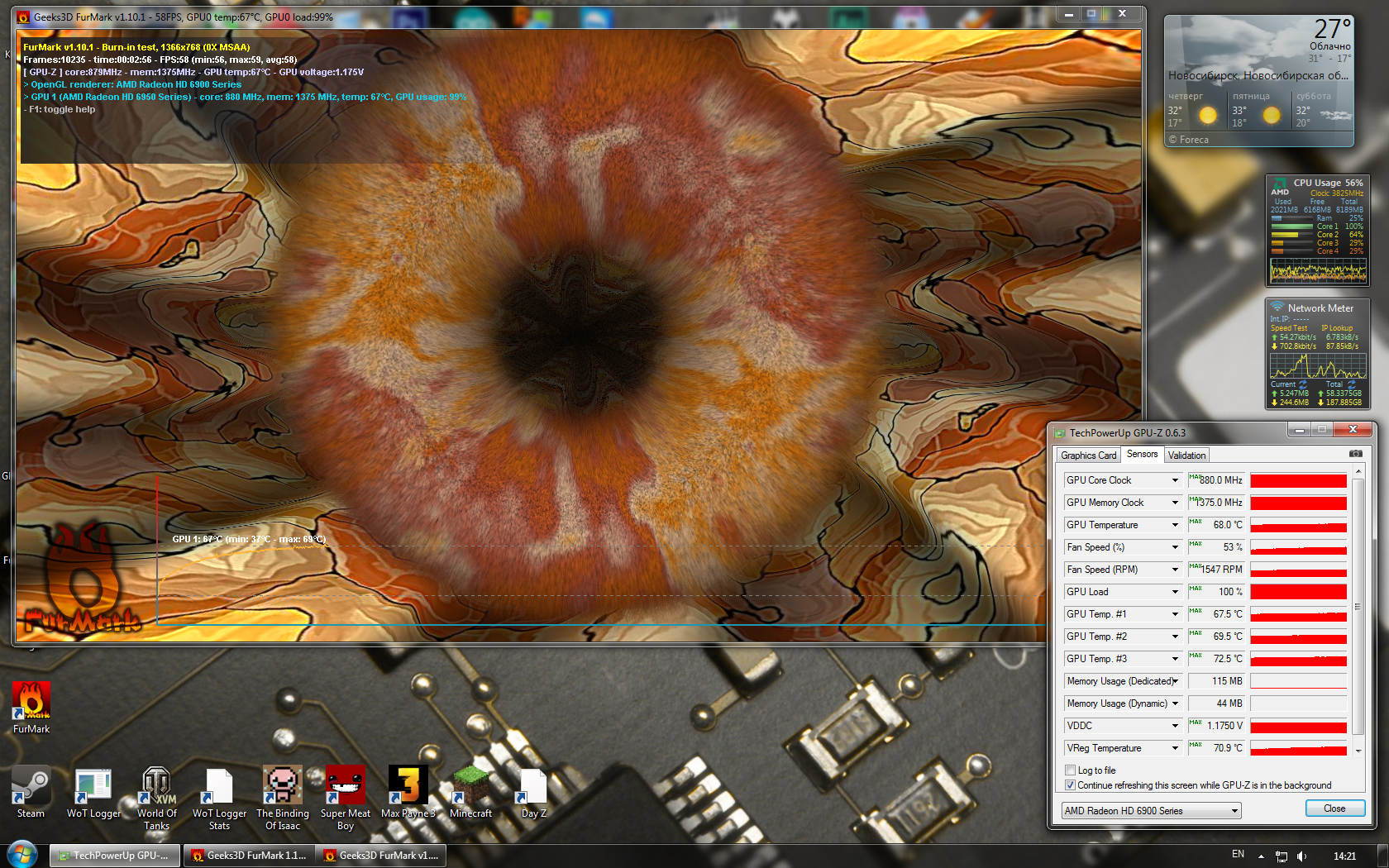Viewport: 1389px width, 868px height.
Task: Open the FurMark desktop shortcut
Action: (x=31, y=707)
